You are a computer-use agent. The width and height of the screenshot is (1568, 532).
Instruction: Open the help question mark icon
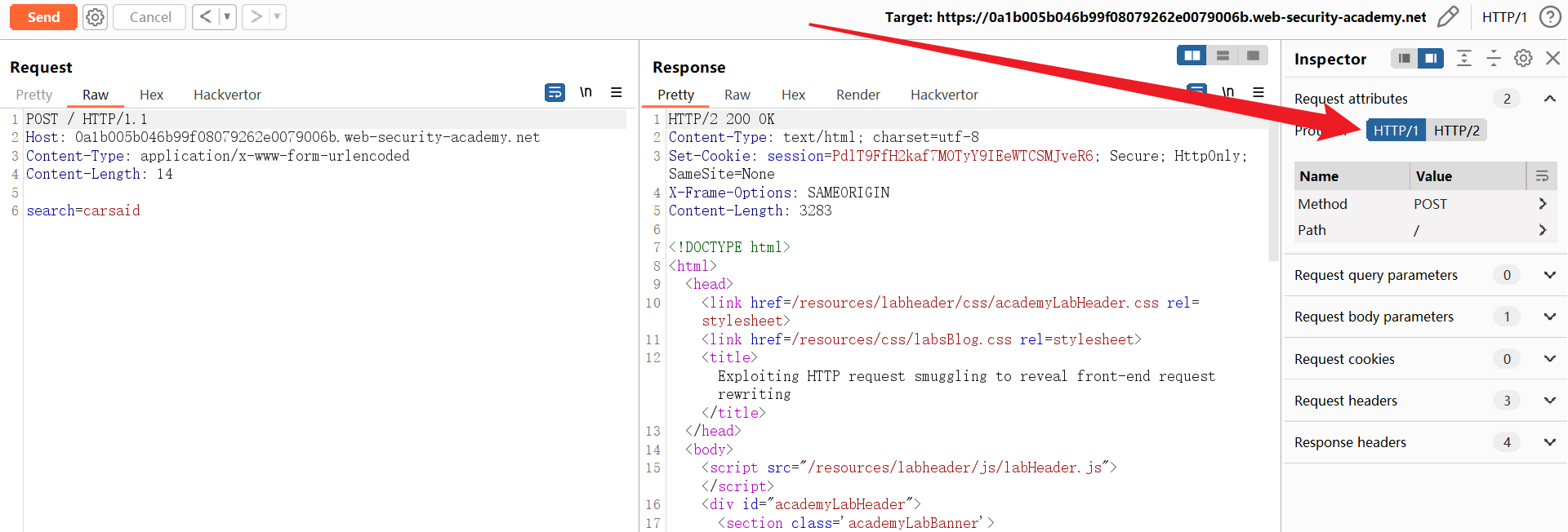pos(1549,17)
